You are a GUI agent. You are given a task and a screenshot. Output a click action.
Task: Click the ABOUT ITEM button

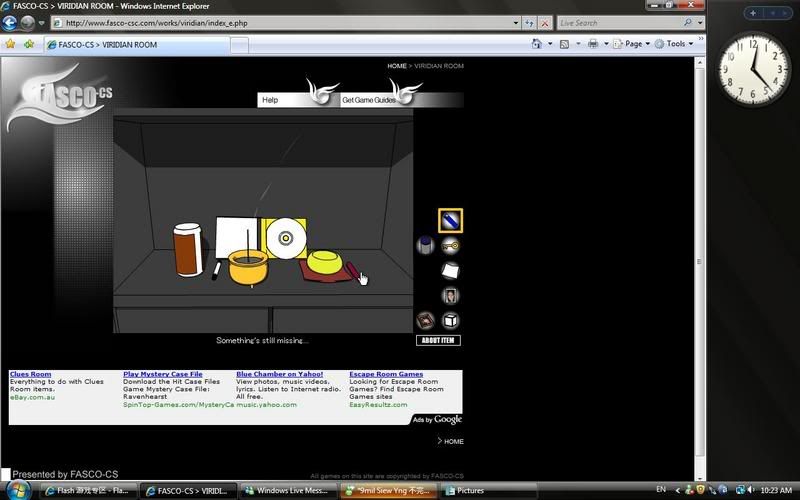(438, 341)
